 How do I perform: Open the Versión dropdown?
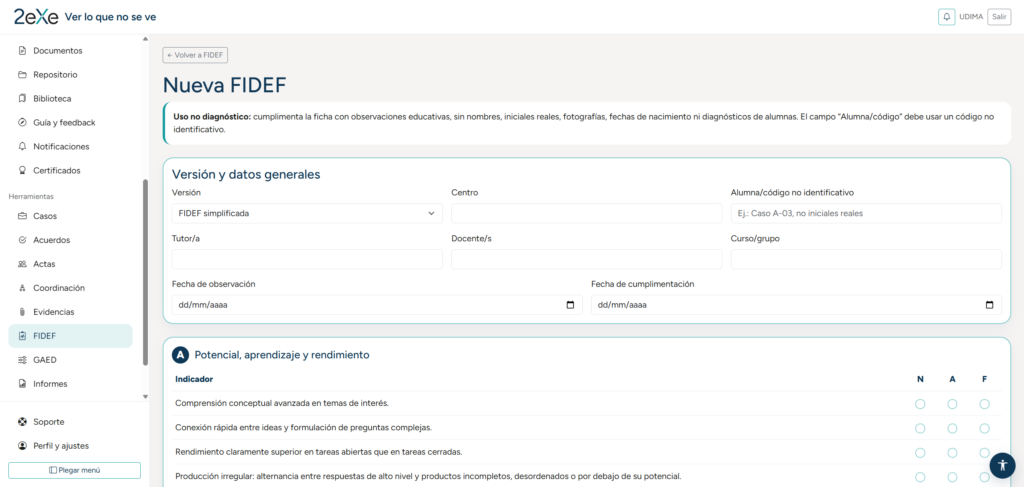307,213
